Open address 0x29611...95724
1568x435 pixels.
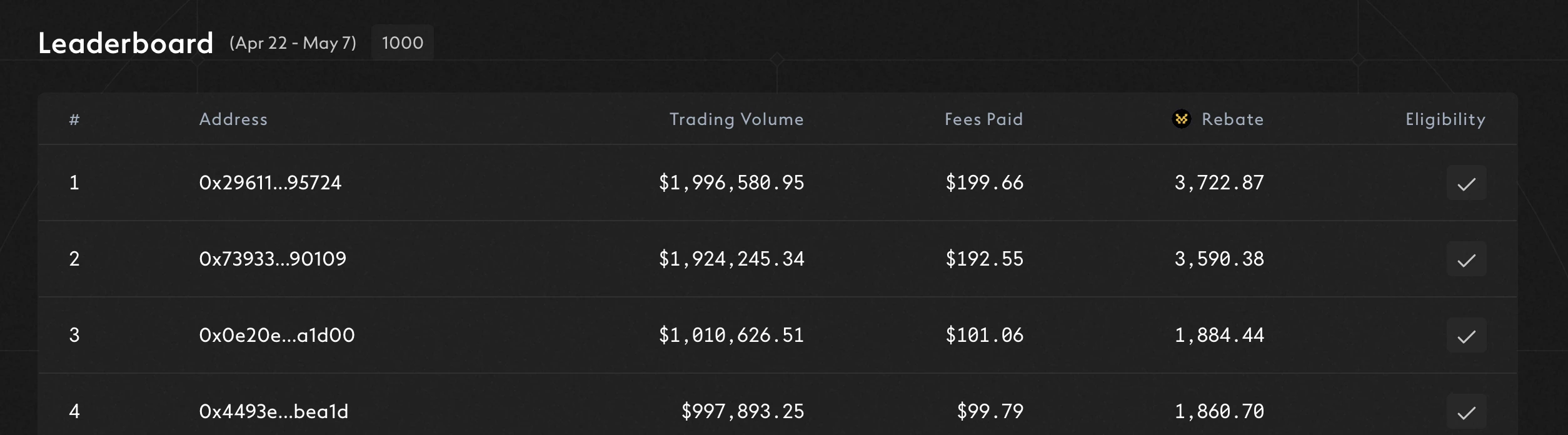point(270,182)
